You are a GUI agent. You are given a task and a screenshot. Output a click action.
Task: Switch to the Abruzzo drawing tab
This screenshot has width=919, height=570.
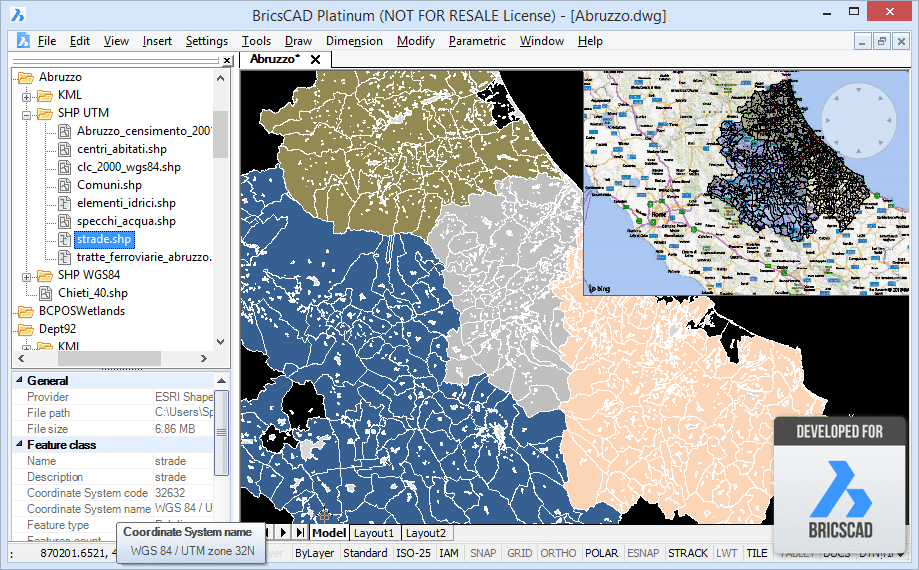pos(275,59)
